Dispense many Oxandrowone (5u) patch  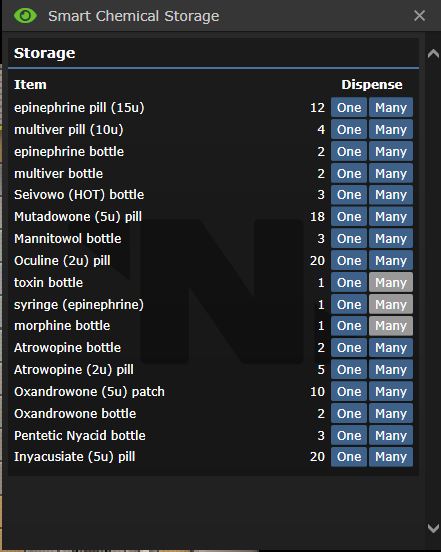(x=391, y=391)
